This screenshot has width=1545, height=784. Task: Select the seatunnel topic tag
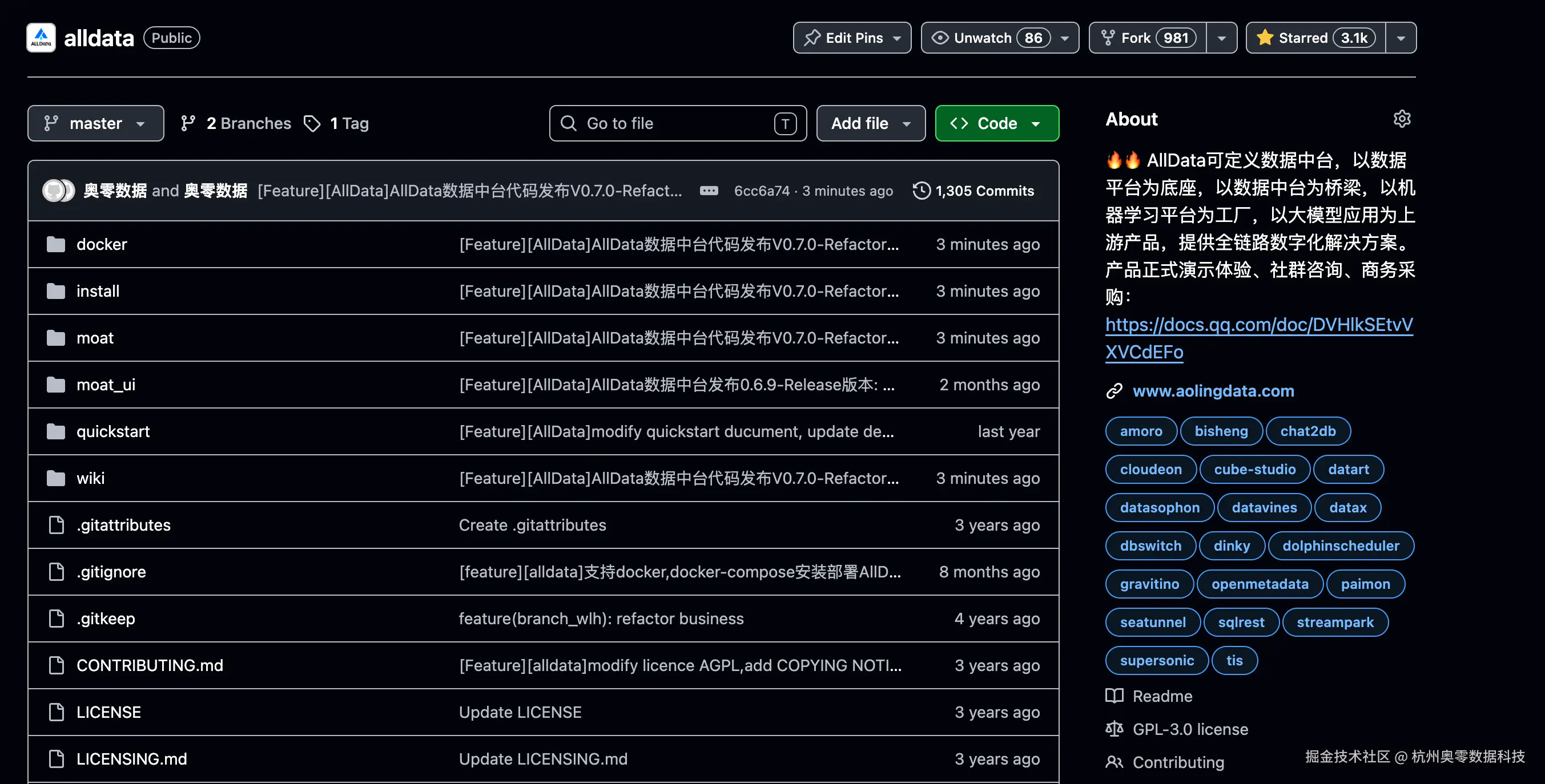[x=1153, y=622]
